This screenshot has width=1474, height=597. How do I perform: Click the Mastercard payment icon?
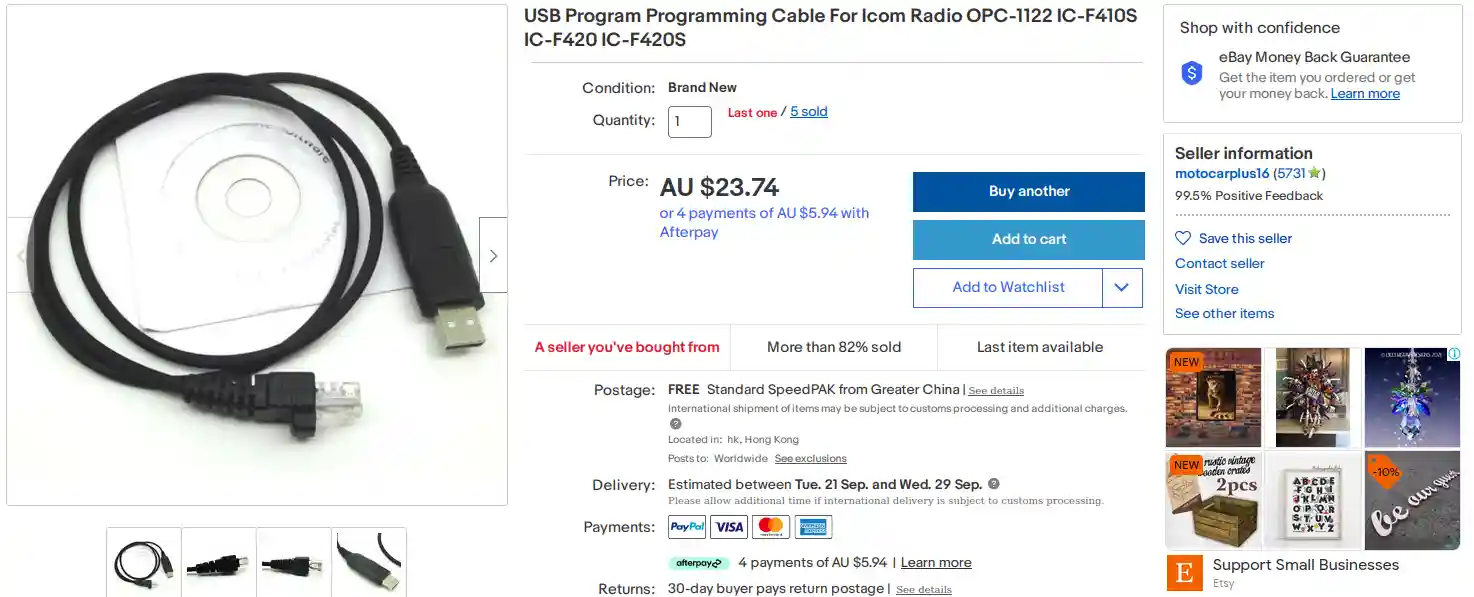pos(770,526)
